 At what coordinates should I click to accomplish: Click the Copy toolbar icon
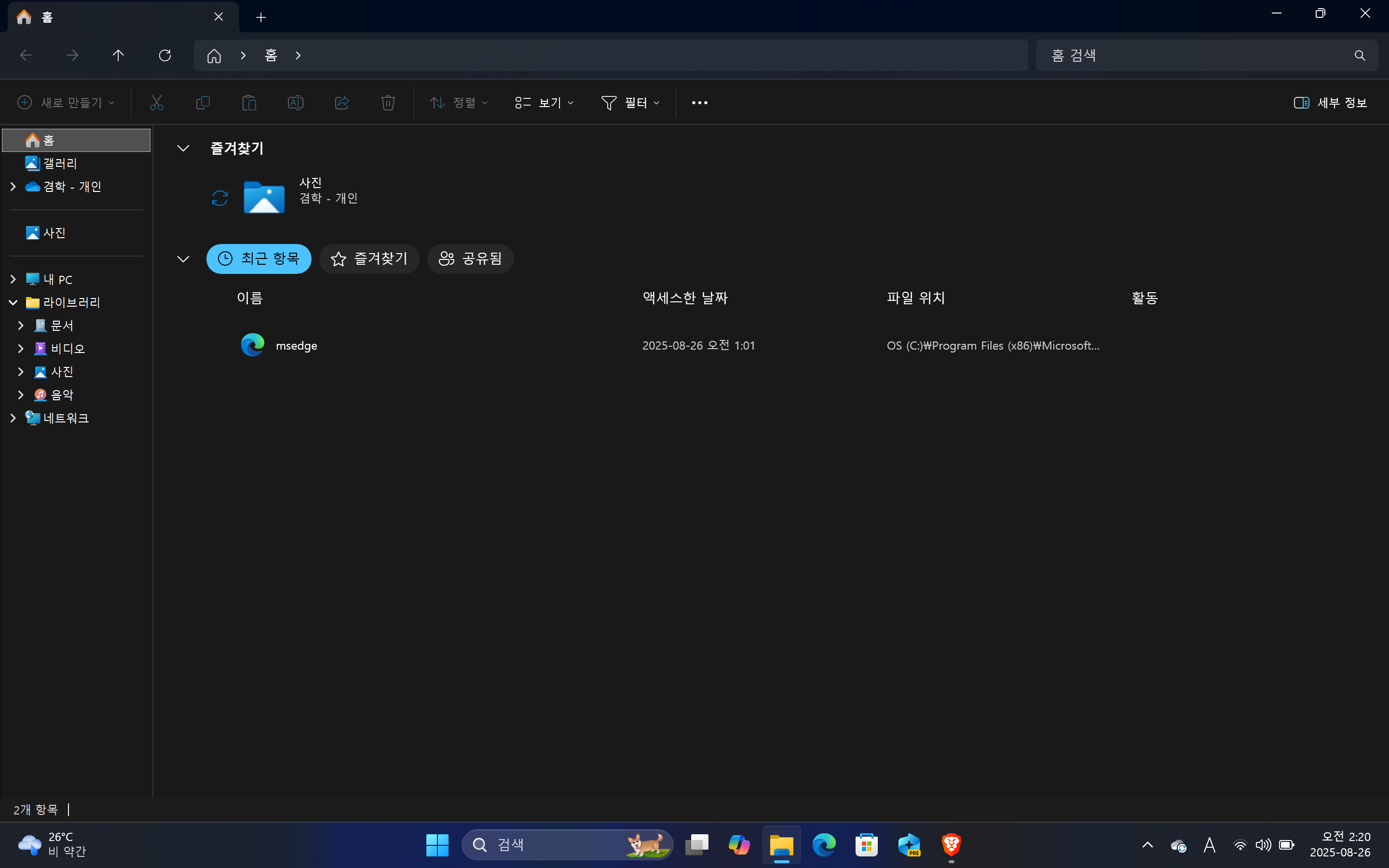click(x=203, y=103)
